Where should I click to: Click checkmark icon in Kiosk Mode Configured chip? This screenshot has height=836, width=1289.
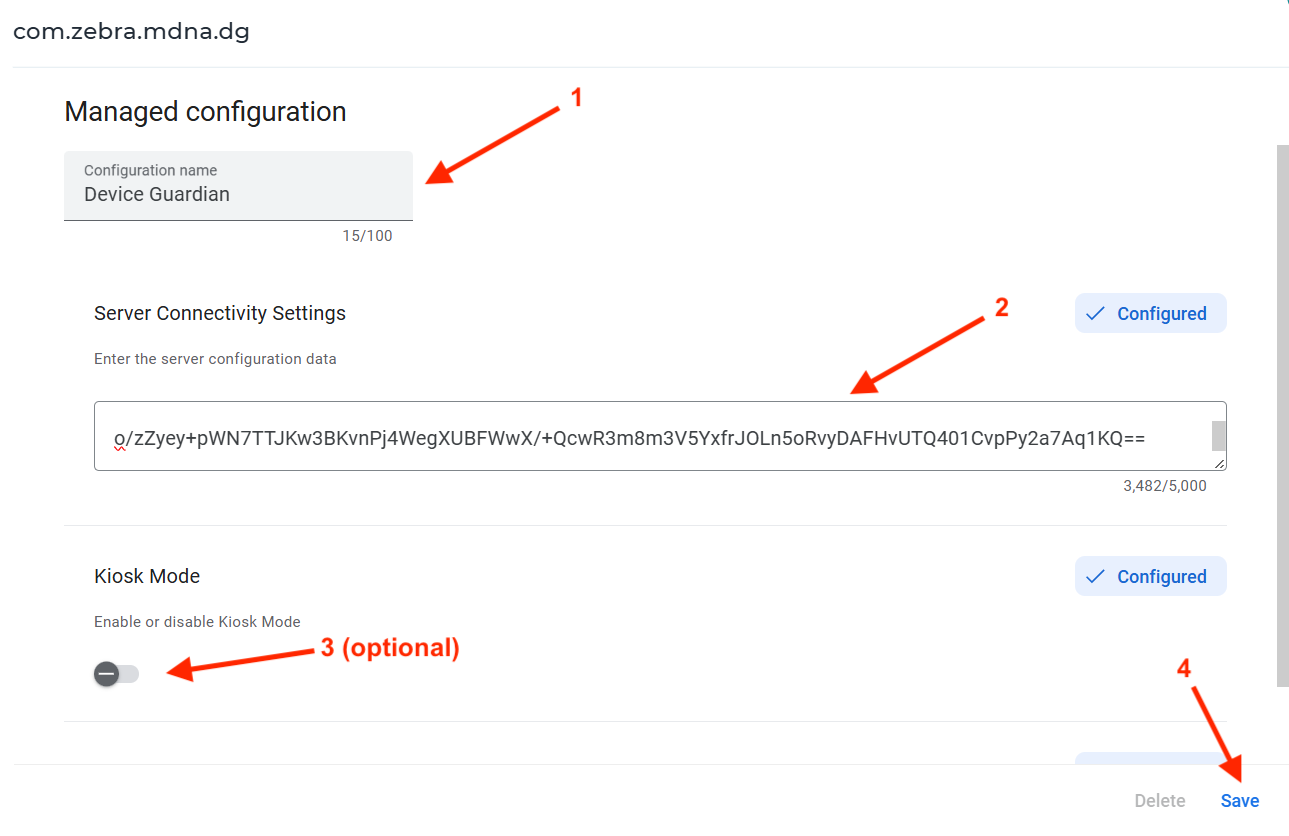click(1095, 577)
